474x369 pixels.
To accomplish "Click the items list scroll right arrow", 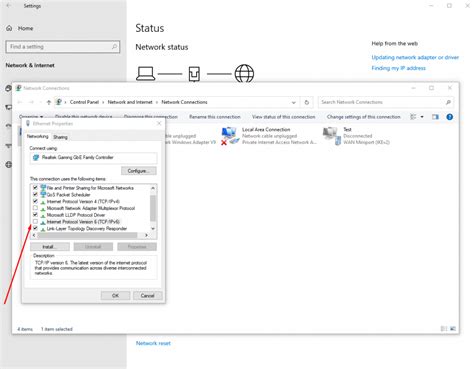I will 146,235.
